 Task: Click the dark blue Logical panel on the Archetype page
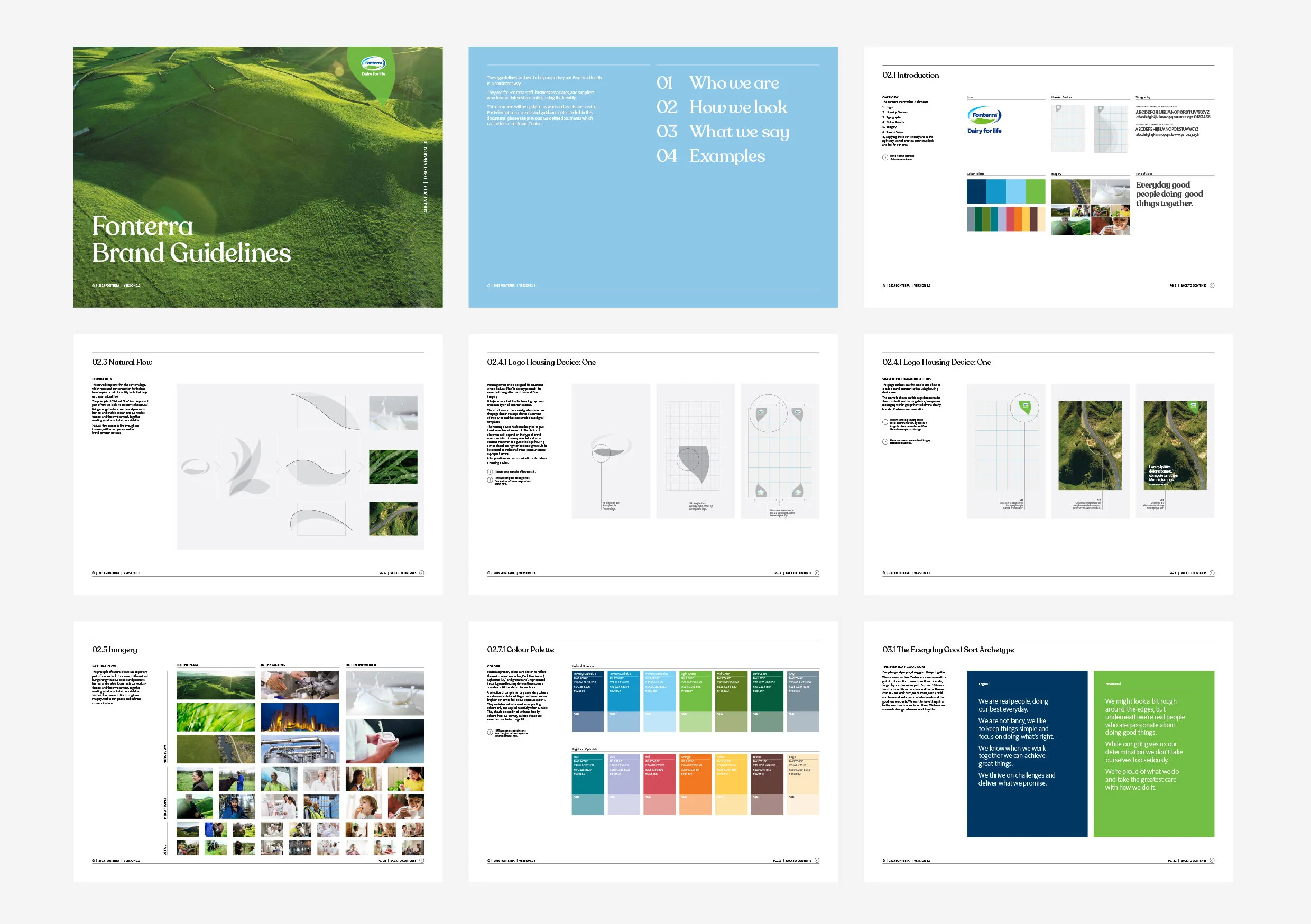(x=1027, y=754)
